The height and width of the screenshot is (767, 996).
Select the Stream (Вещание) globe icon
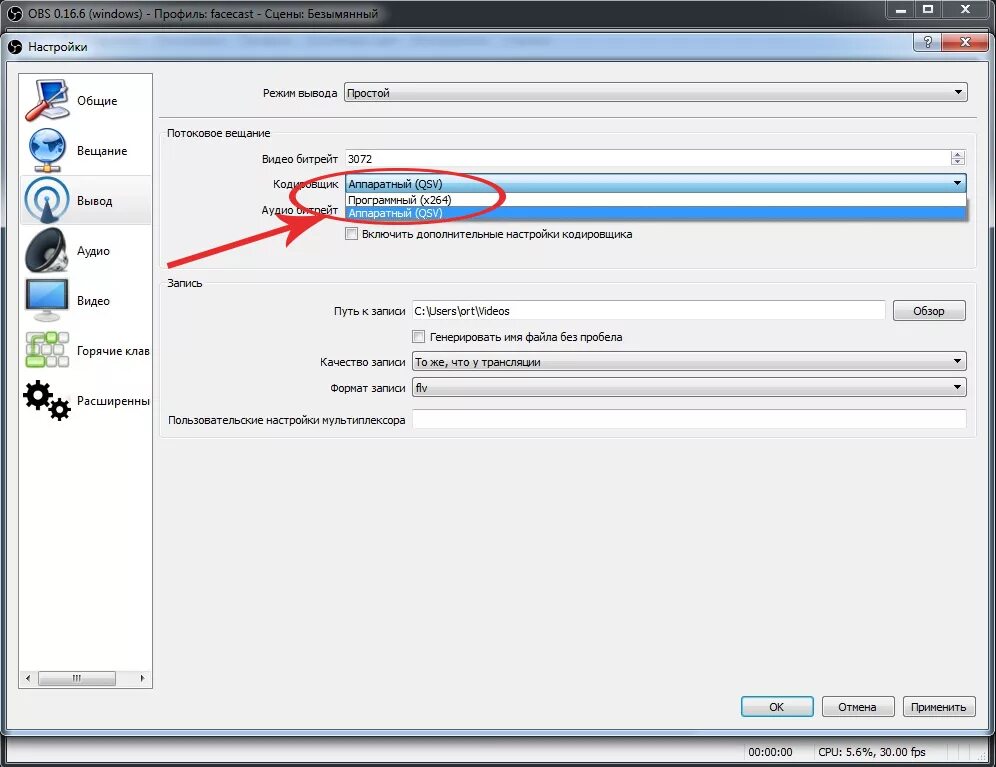click(47, 150)
